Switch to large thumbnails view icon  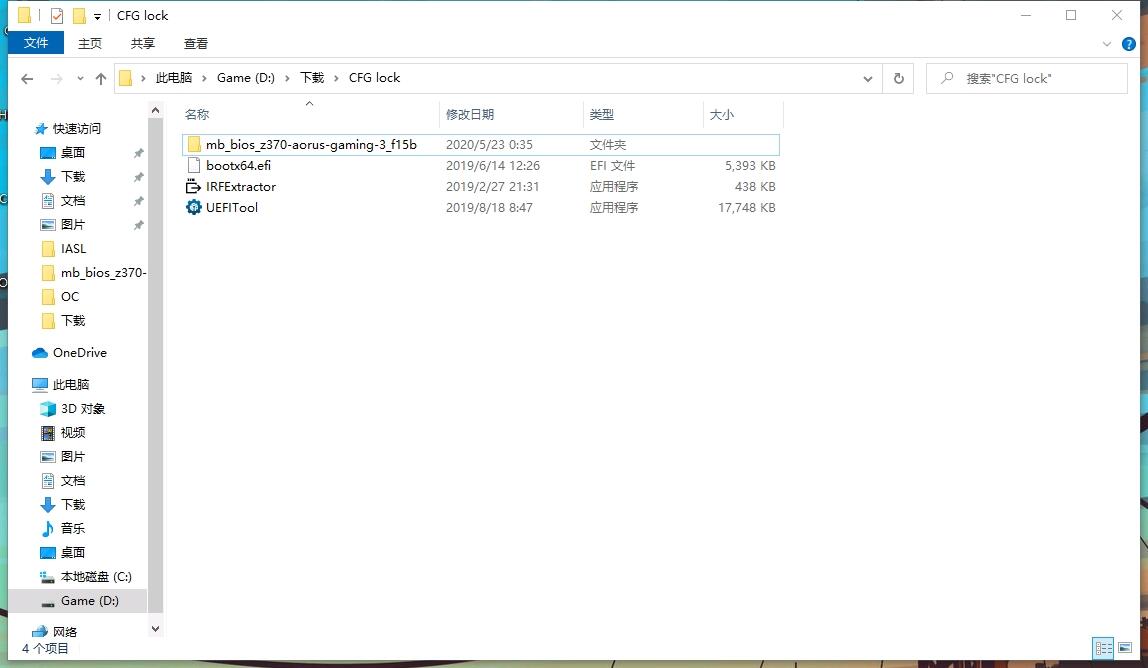tap(1125, 647)
